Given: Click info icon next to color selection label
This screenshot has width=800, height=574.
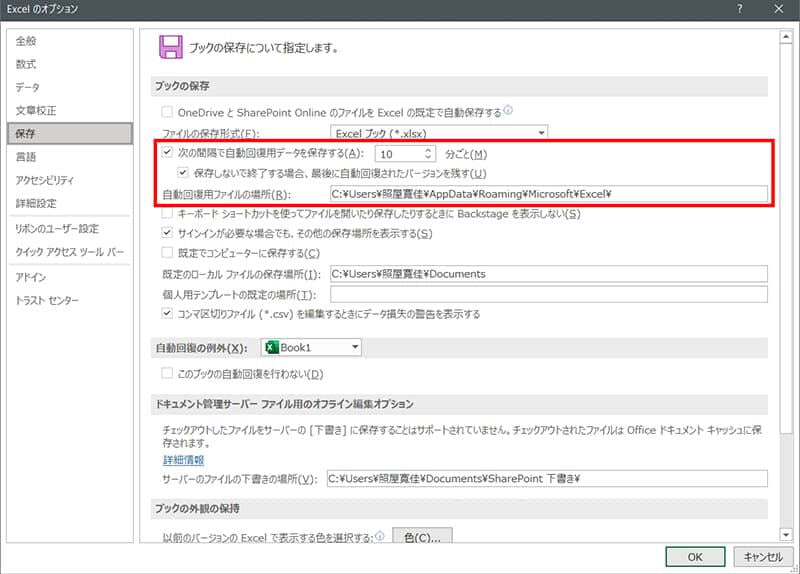Looking at the screenshot, I should [380, 535].
